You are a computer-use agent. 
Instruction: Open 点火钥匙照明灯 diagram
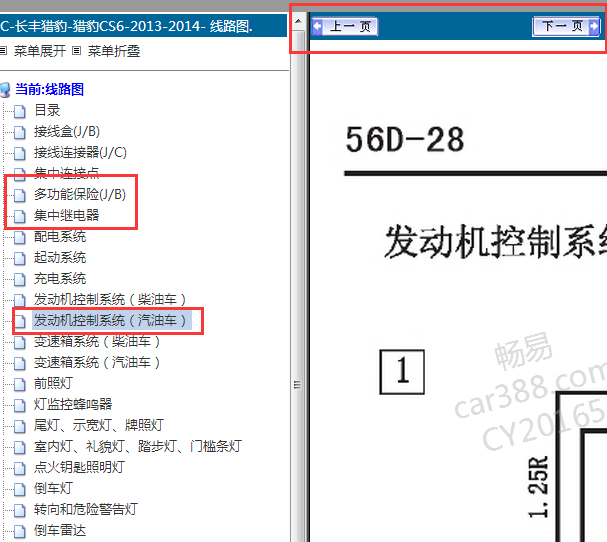click(x=80, y=467)
